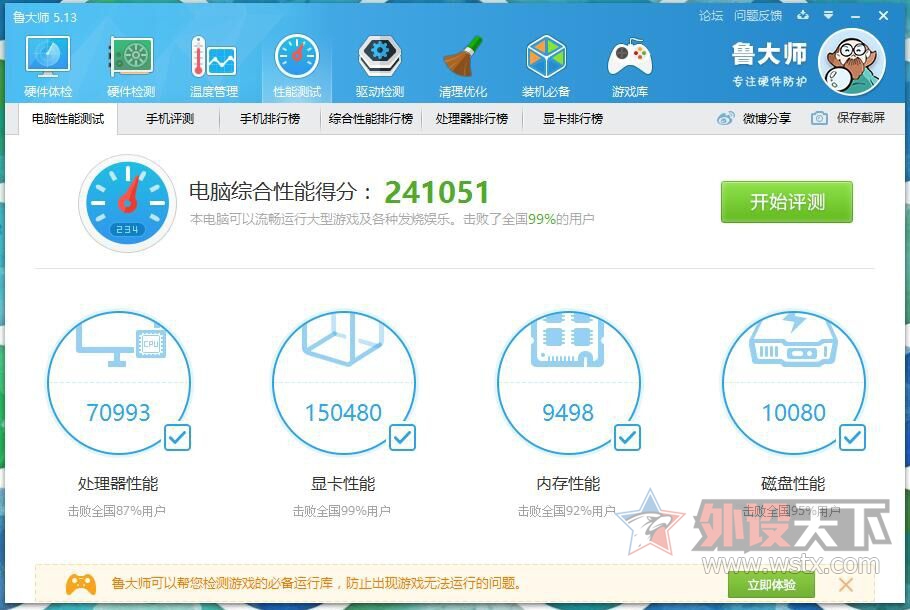The image size is (910, 610).
Task: Click the speedometer gauge icon beside score
Action: click(x=127, y=203)
